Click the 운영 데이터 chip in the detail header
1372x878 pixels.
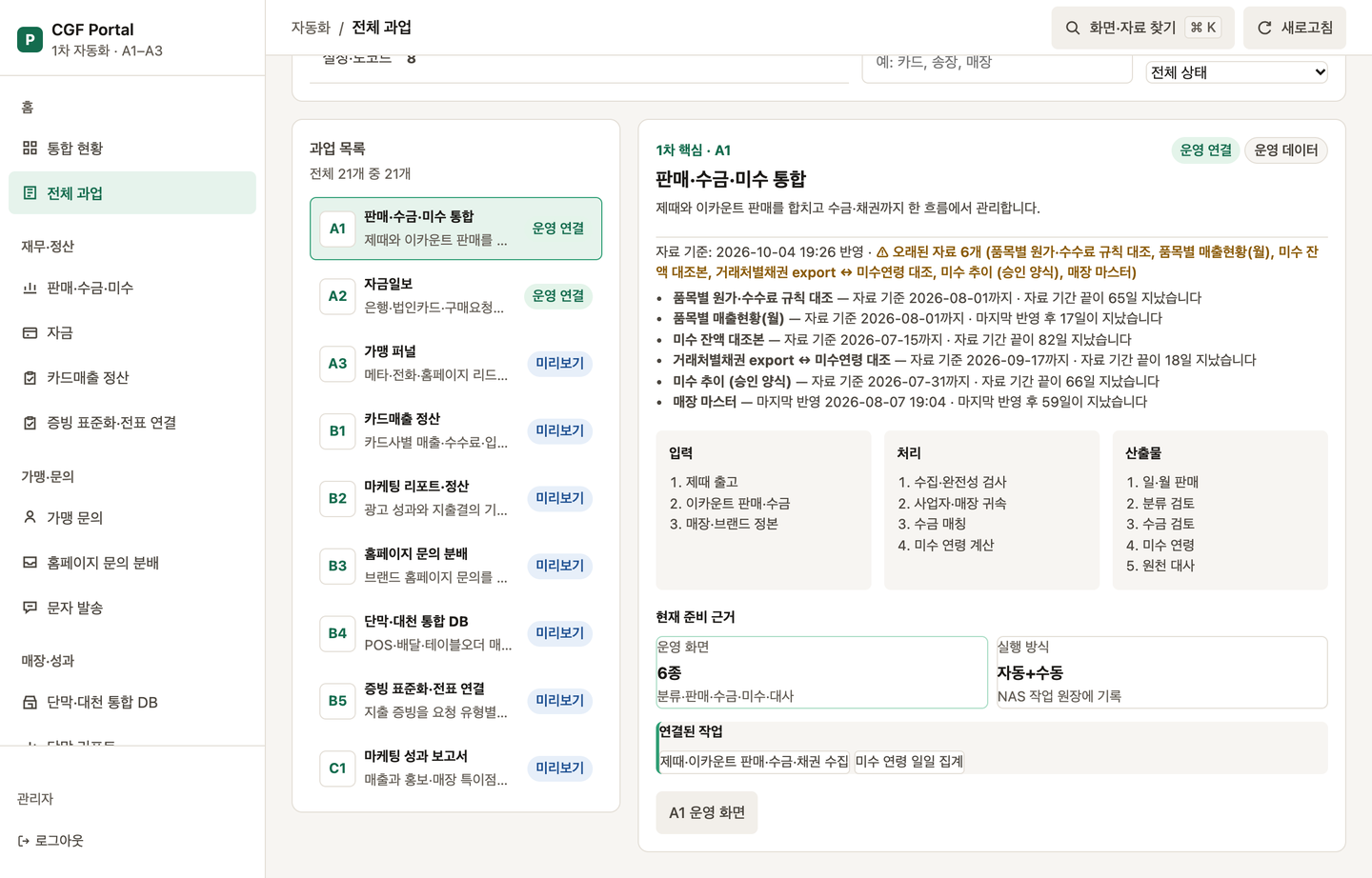[x=1286, y=150]
